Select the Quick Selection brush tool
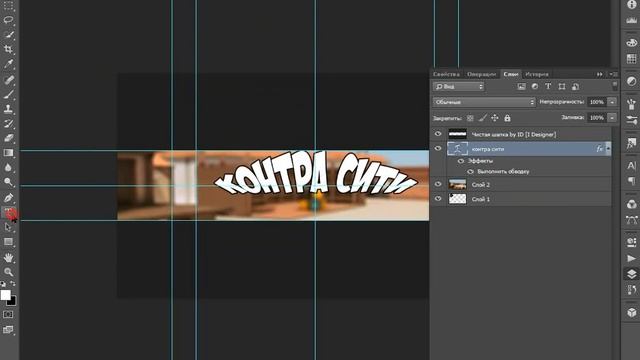 click(x=8, y=34)
